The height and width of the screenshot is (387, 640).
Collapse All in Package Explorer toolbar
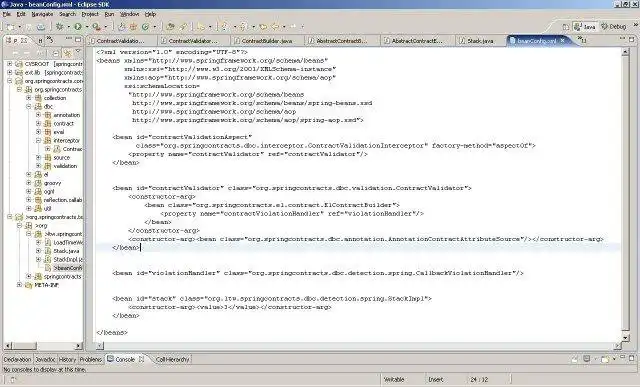point(56,53)
